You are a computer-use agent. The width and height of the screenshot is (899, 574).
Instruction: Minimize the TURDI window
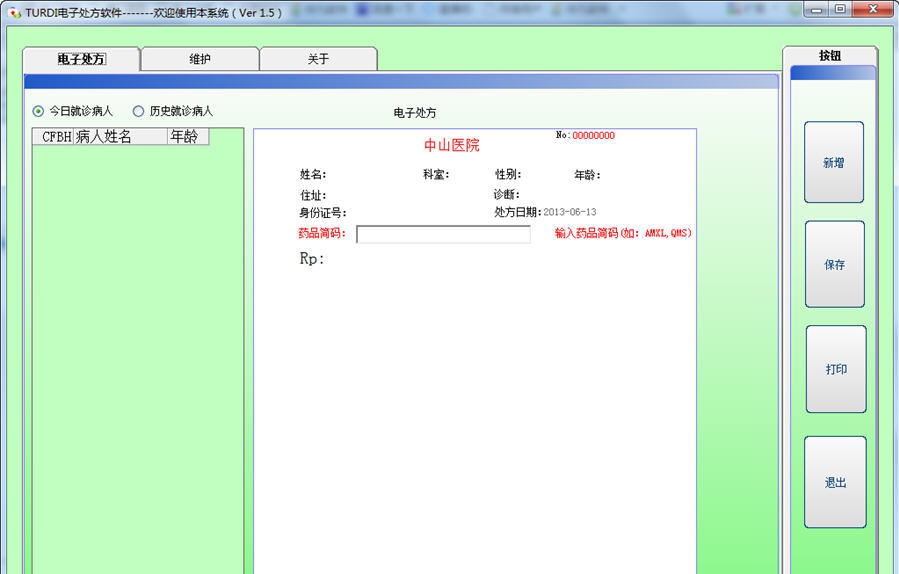tap(816, 9)
